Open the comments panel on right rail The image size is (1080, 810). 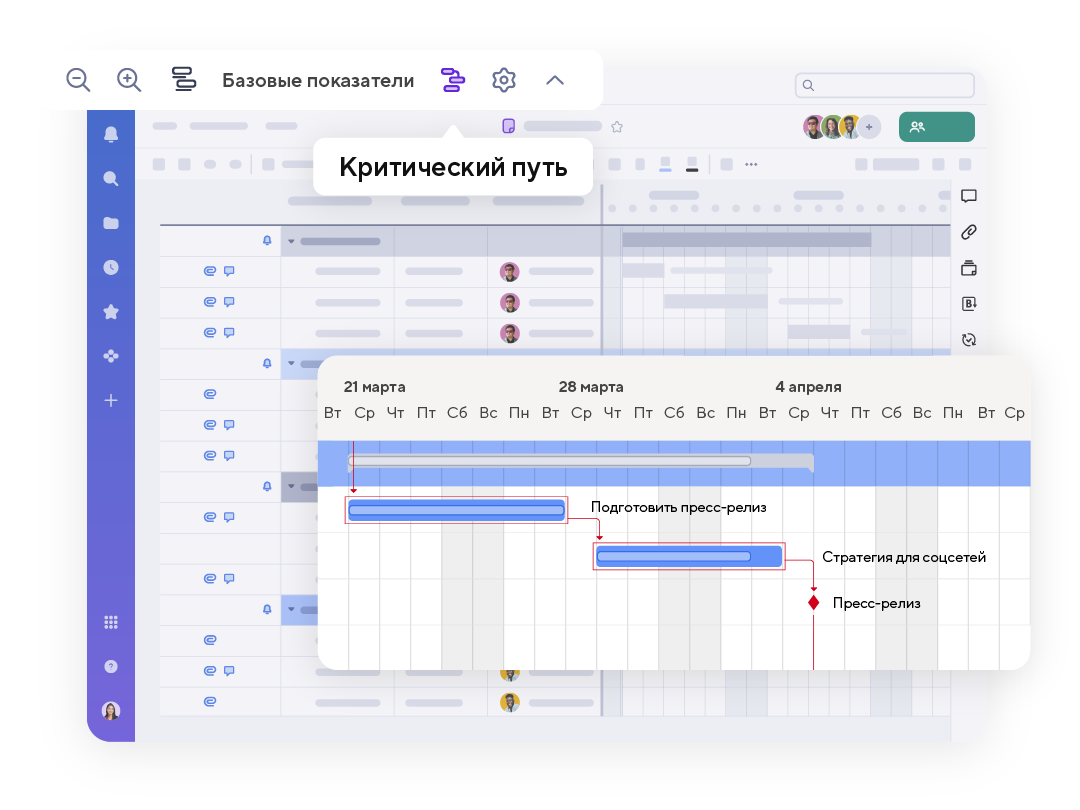click(968, 196)
